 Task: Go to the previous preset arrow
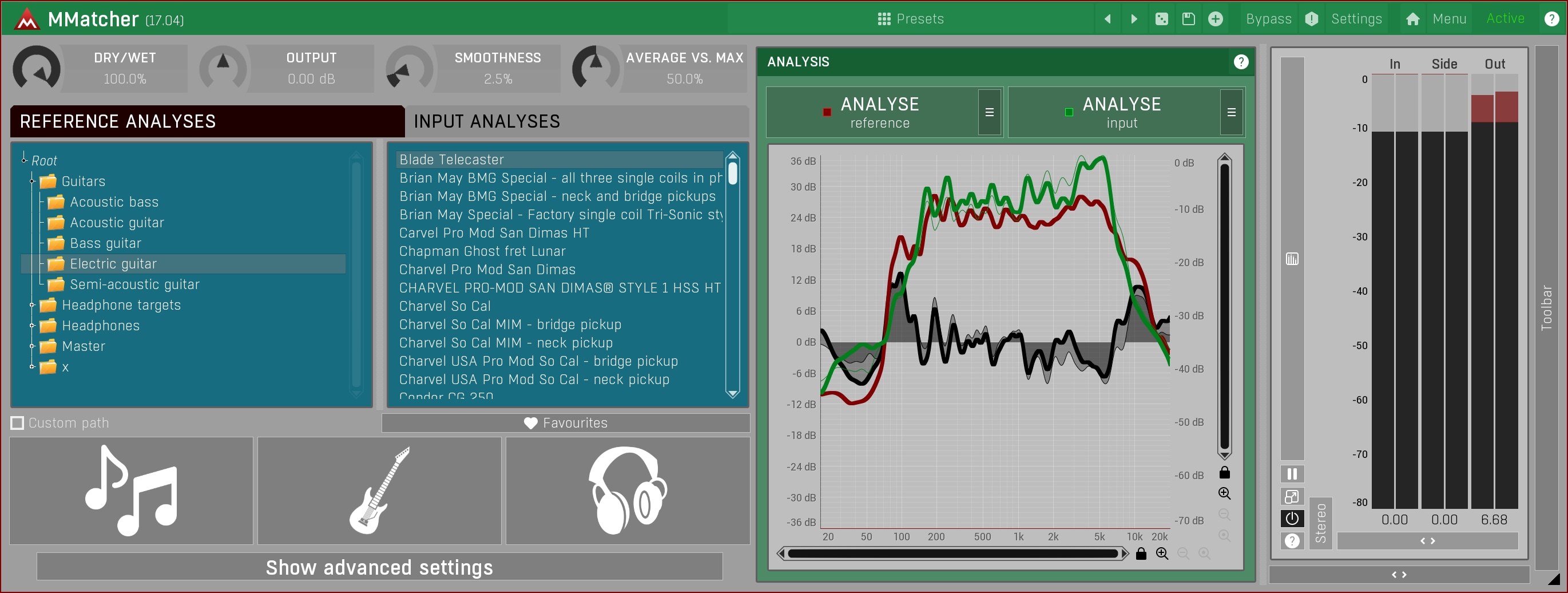coord(1108,19)
